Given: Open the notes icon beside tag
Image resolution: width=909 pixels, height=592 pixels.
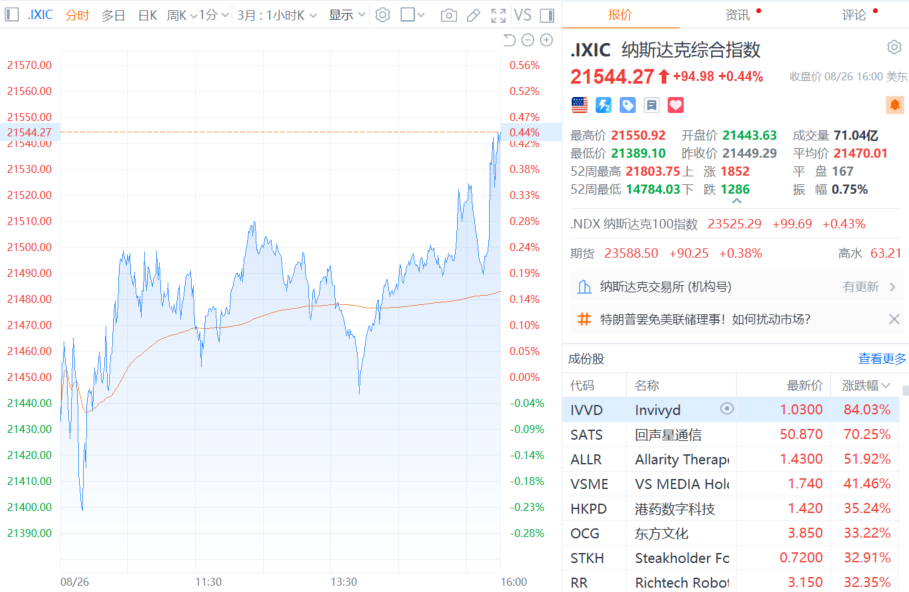Looking at the screenshot, I should [652, 105].
